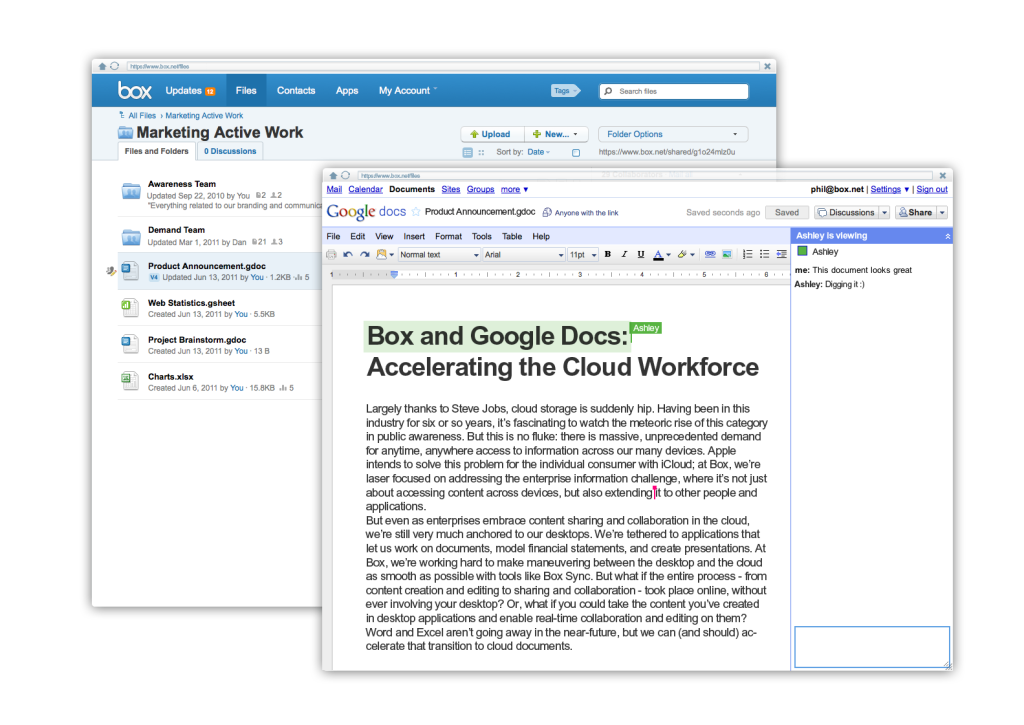Toggle italic formatting in Docs toolbar

[624, 254]
